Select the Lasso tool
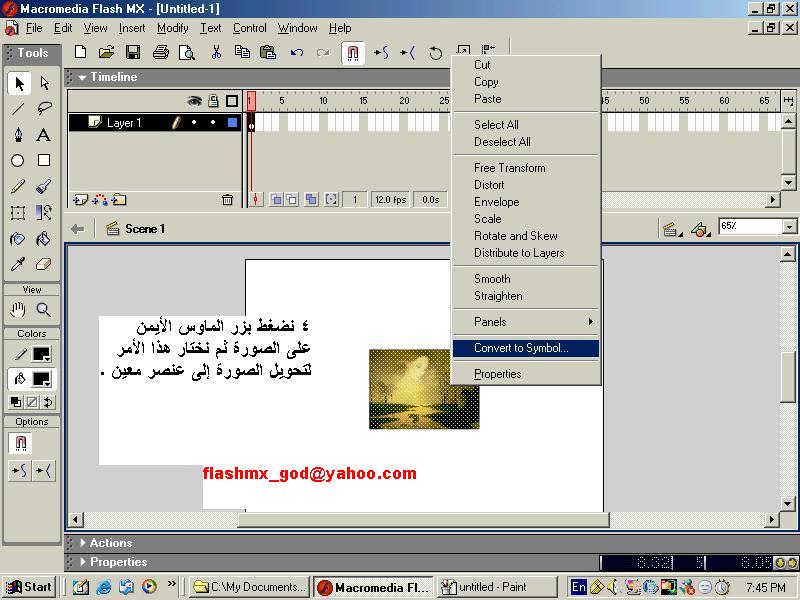This screenshot has height=600, width=800. click(x=44, y=109)
